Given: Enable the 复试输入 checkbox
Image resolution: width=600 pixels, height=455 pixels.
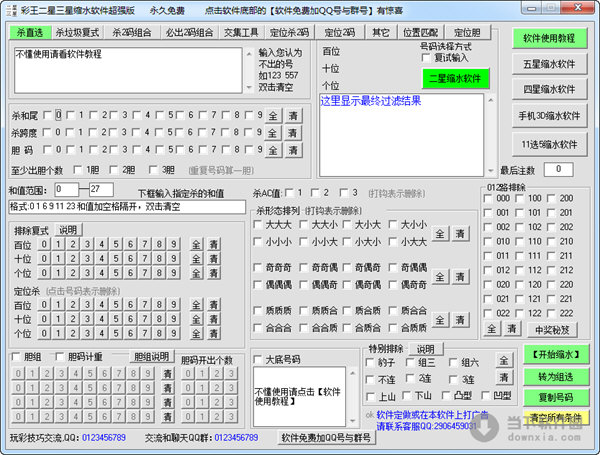Looking at the screenshot, I should point(426,58).
